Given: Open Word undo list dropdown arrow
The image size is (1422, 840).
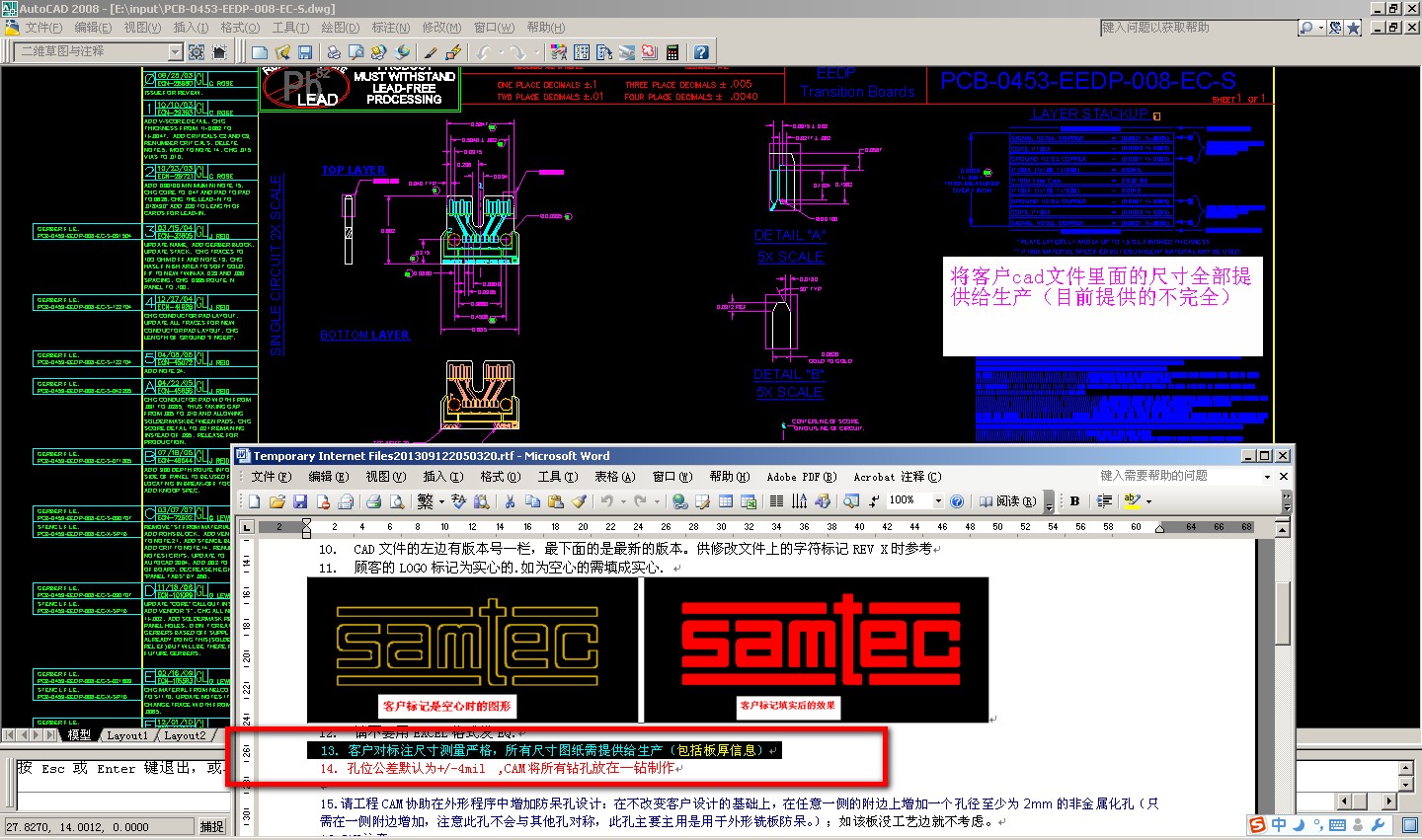Looking at the screenshot, I should click(x=624, y=501).
